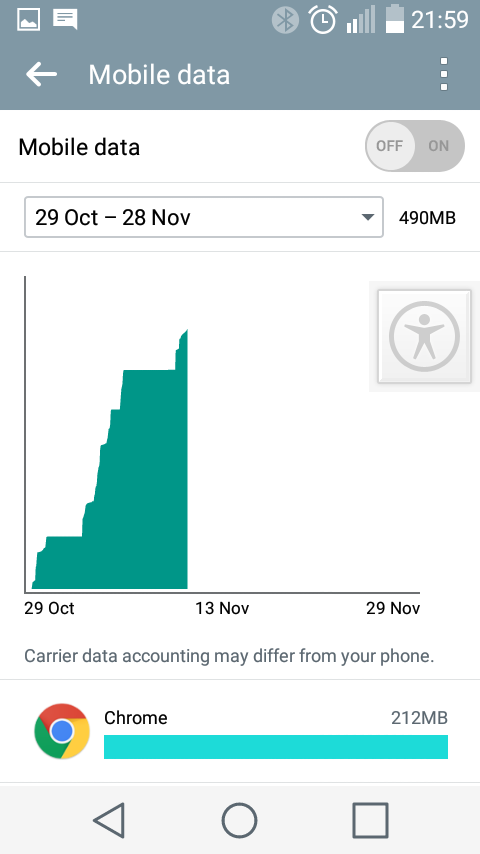480x854 pixels.
Task: Tap the back arrow in header
Action: coord(41,74)
